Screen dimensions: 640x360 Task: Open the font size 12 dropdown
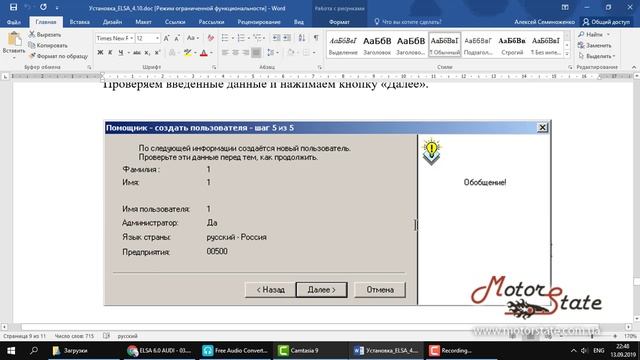pyautogui.click(x=157, y=38)
